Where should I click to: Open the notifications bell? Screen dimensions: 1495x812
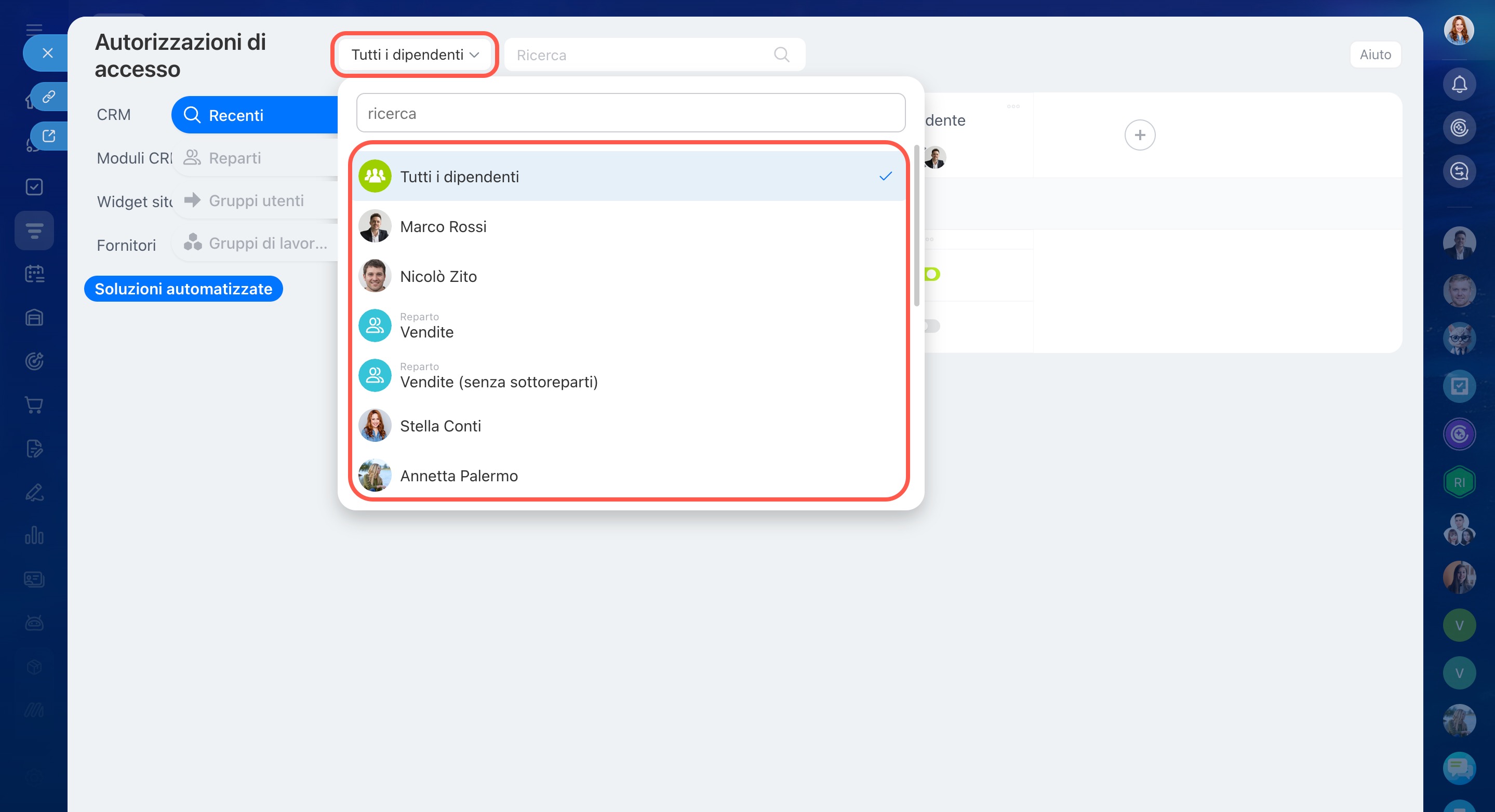1459,85
